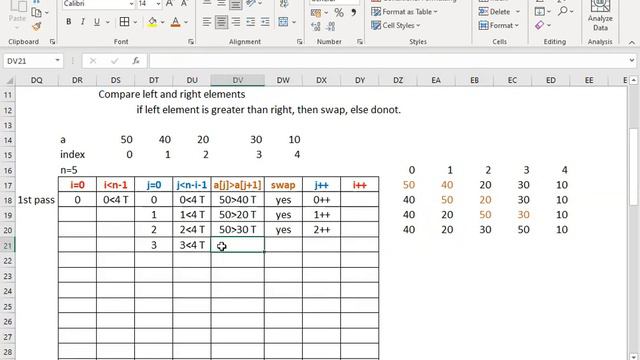Click the Copy icon in Clipboard group
Image resolution: width=640 pixels, height=360 pixels.
pyautogui.click(x=36, y=12)
